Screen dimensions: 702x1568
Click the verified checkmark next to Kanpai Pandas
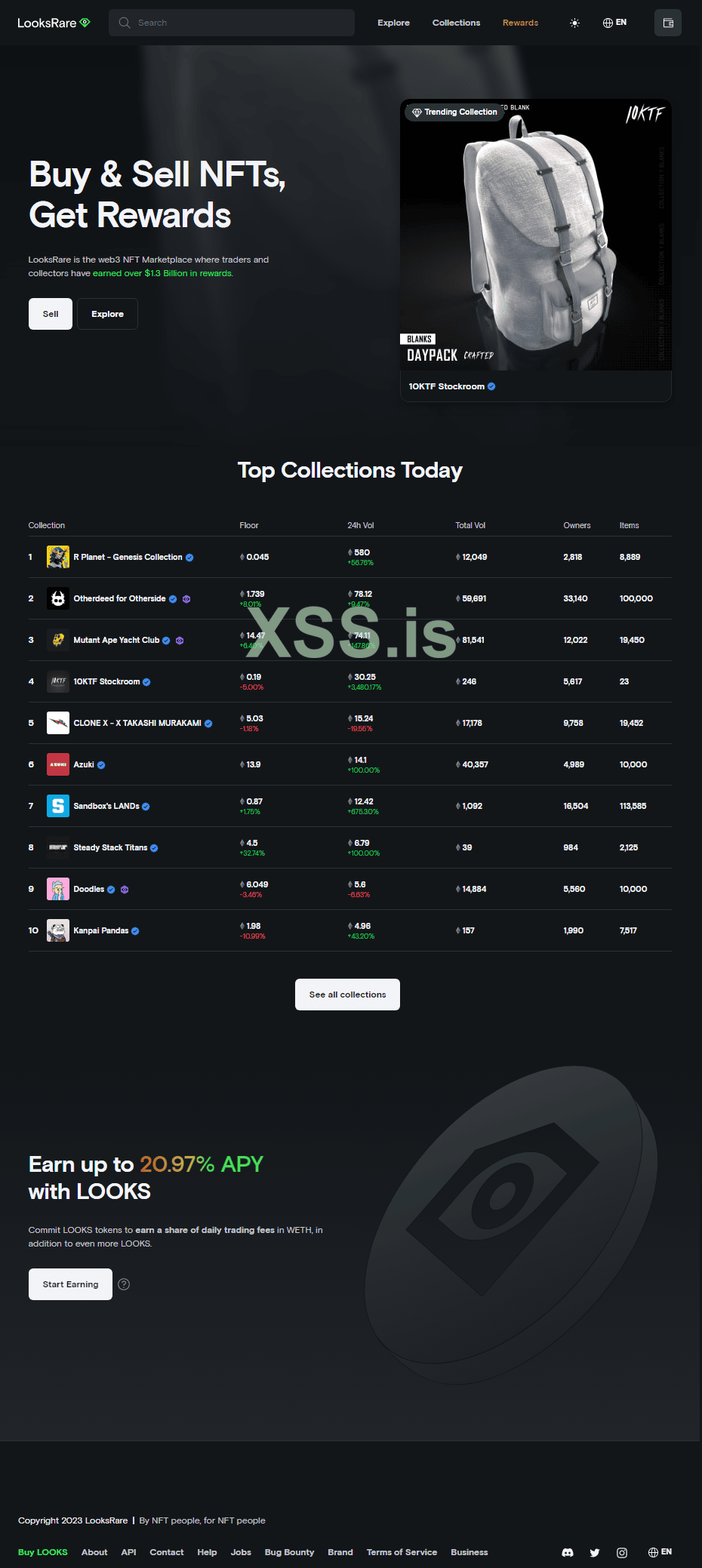point(135,931)
